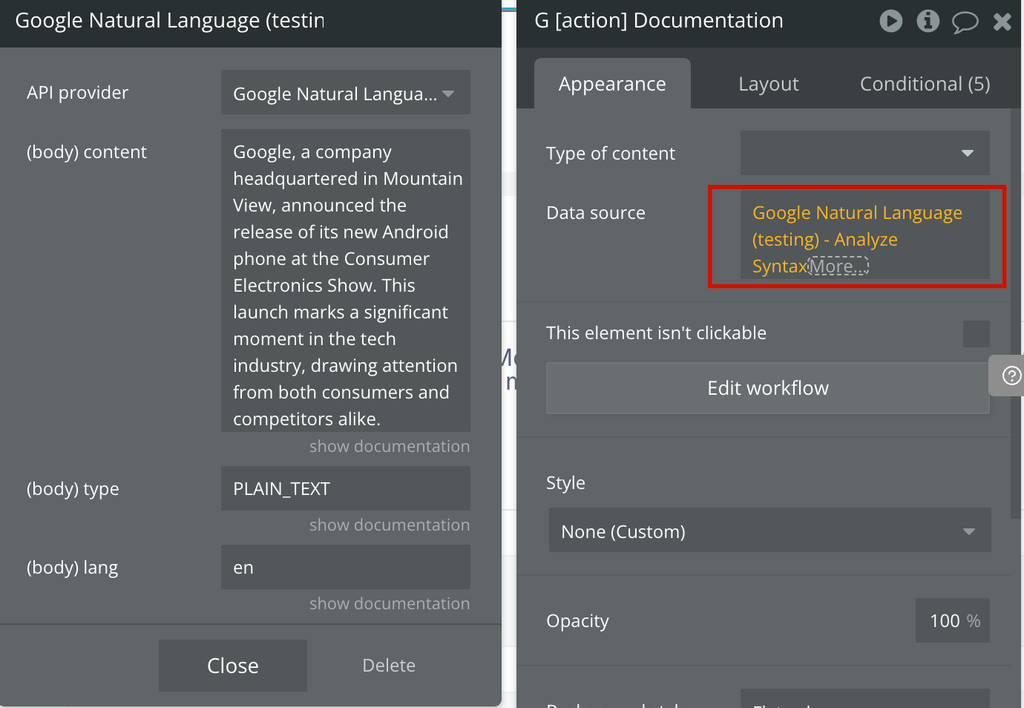Click "More..." in the Data source expression

[x=839, y=266]
